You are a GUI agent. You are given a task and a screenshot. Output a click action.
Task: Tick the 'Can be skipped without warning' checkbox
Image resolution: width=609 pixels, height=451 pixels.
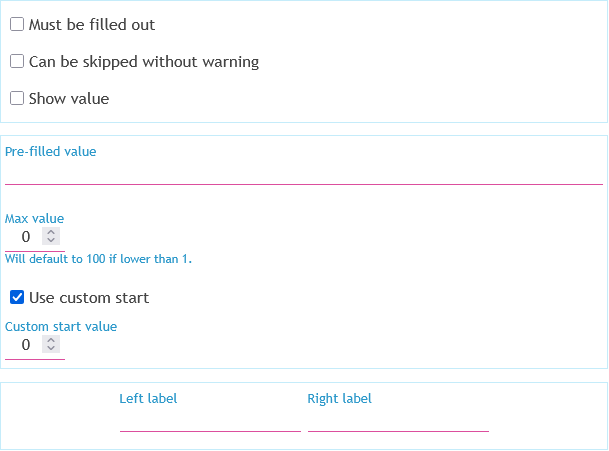click(17, 62)
